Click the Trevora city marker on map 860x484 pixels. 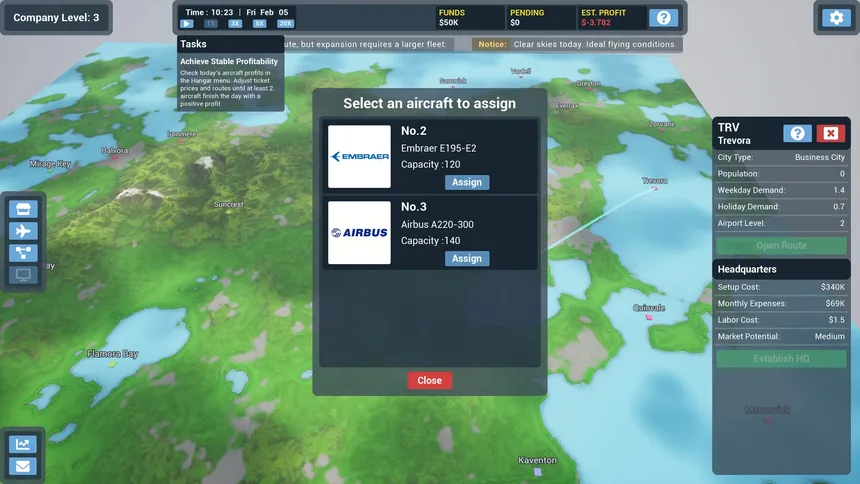pos(654,188)
